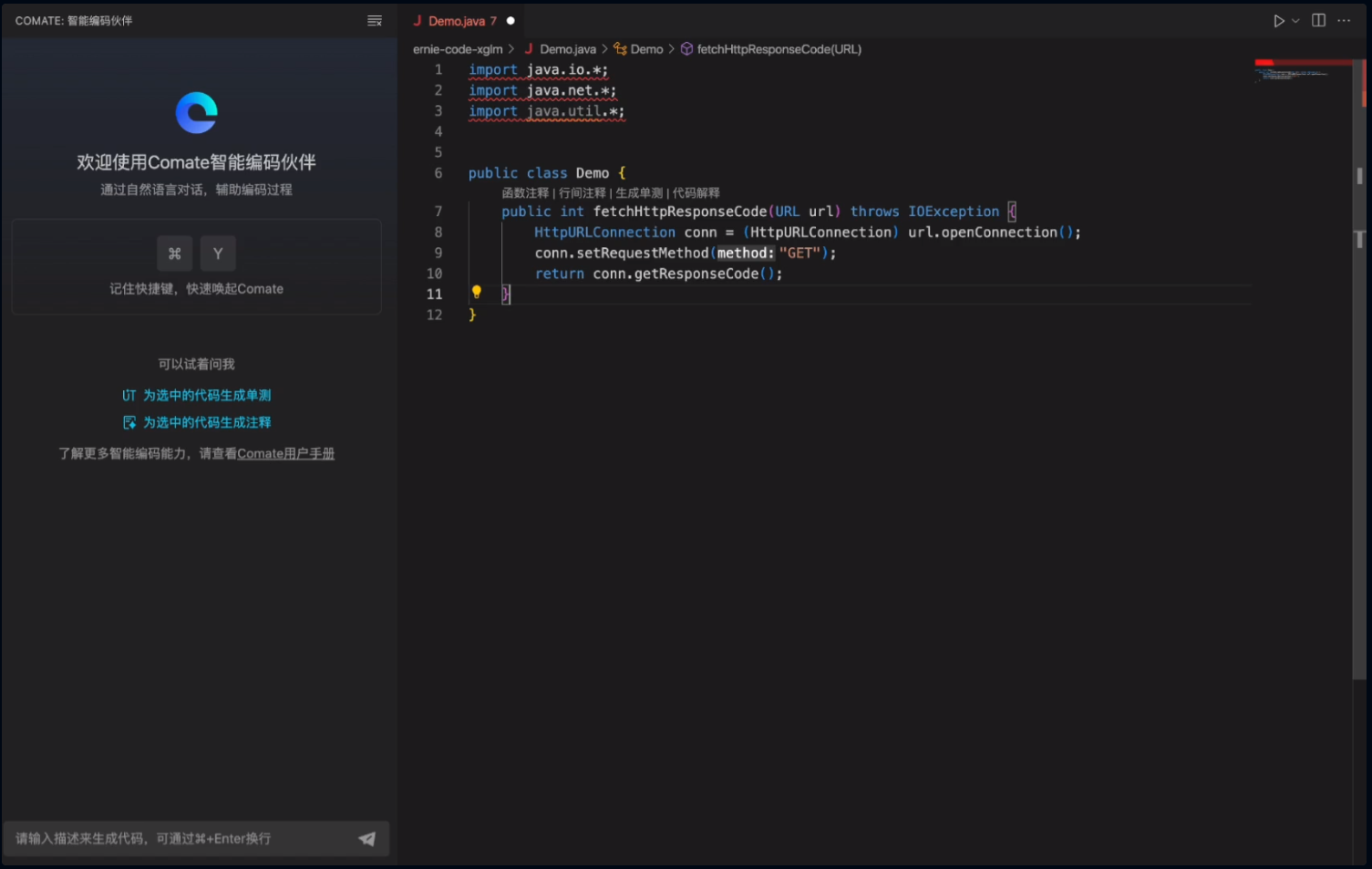Image resolution: width=1372 pixels, height=869 pixels.
Task: Open the Comate panel menu icon
Action: point(374,21)
